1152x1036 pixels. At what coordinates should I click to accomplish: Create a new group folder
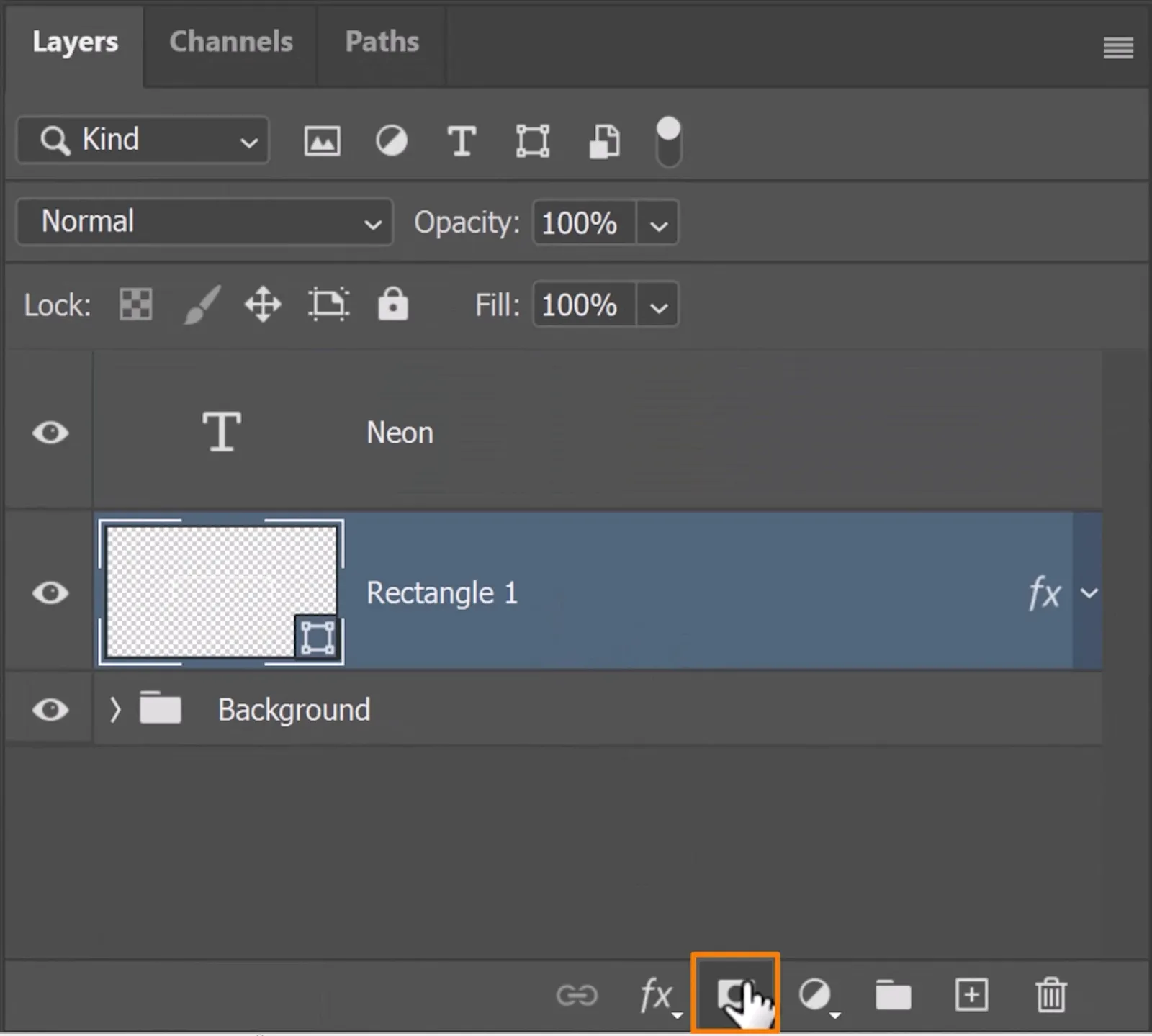[893, 996]
